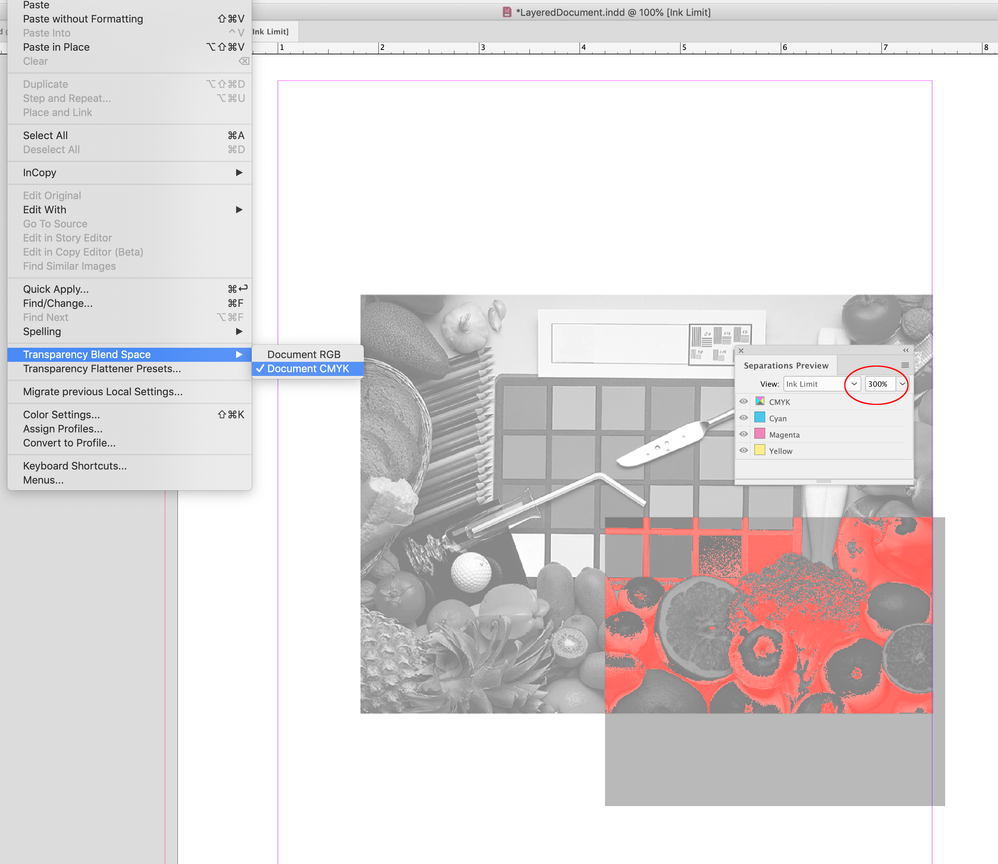Select the Separations Preview tab

coord(786,365)
